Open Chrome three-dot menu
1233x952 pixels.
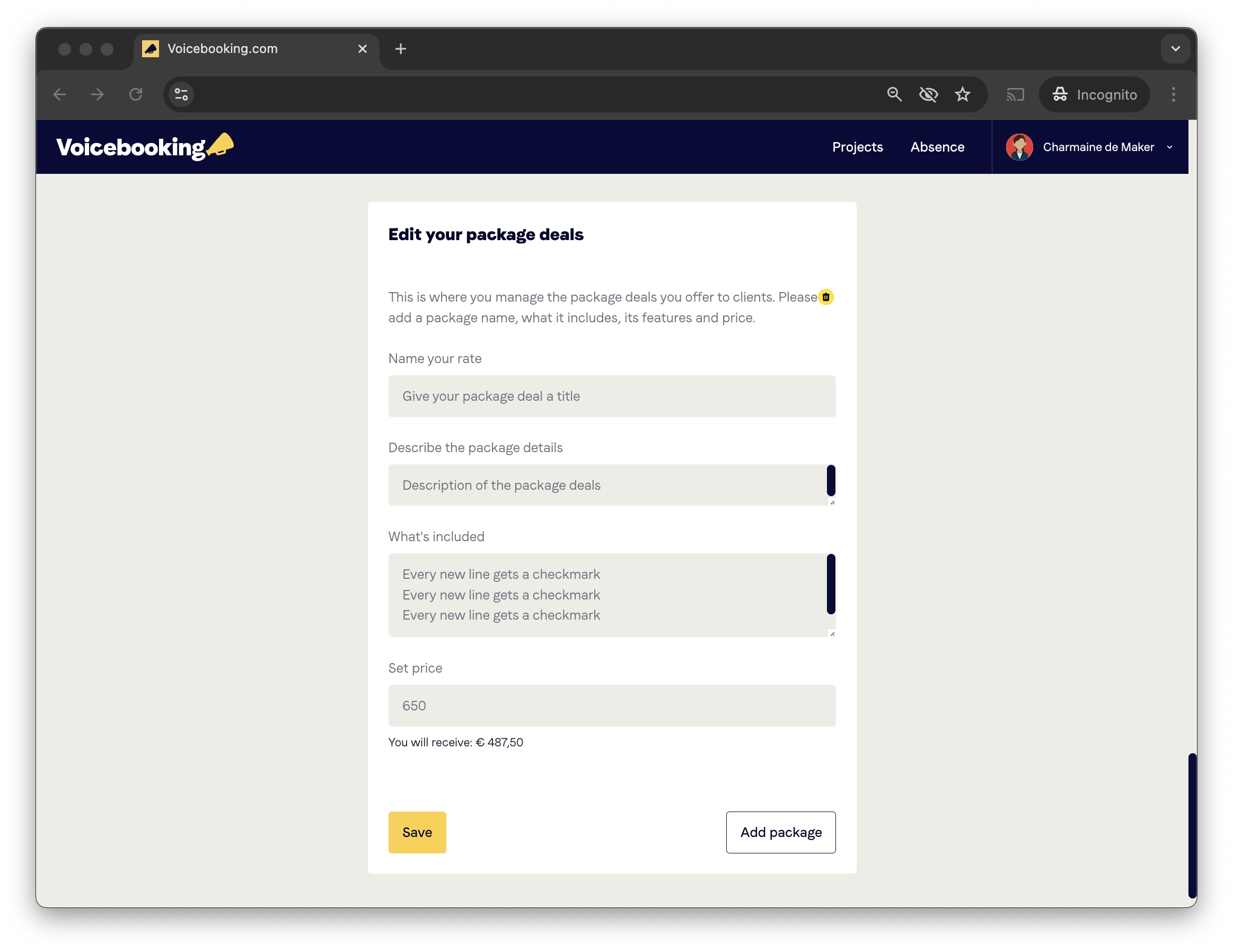pyautogui.click(x=1173, y=94)
